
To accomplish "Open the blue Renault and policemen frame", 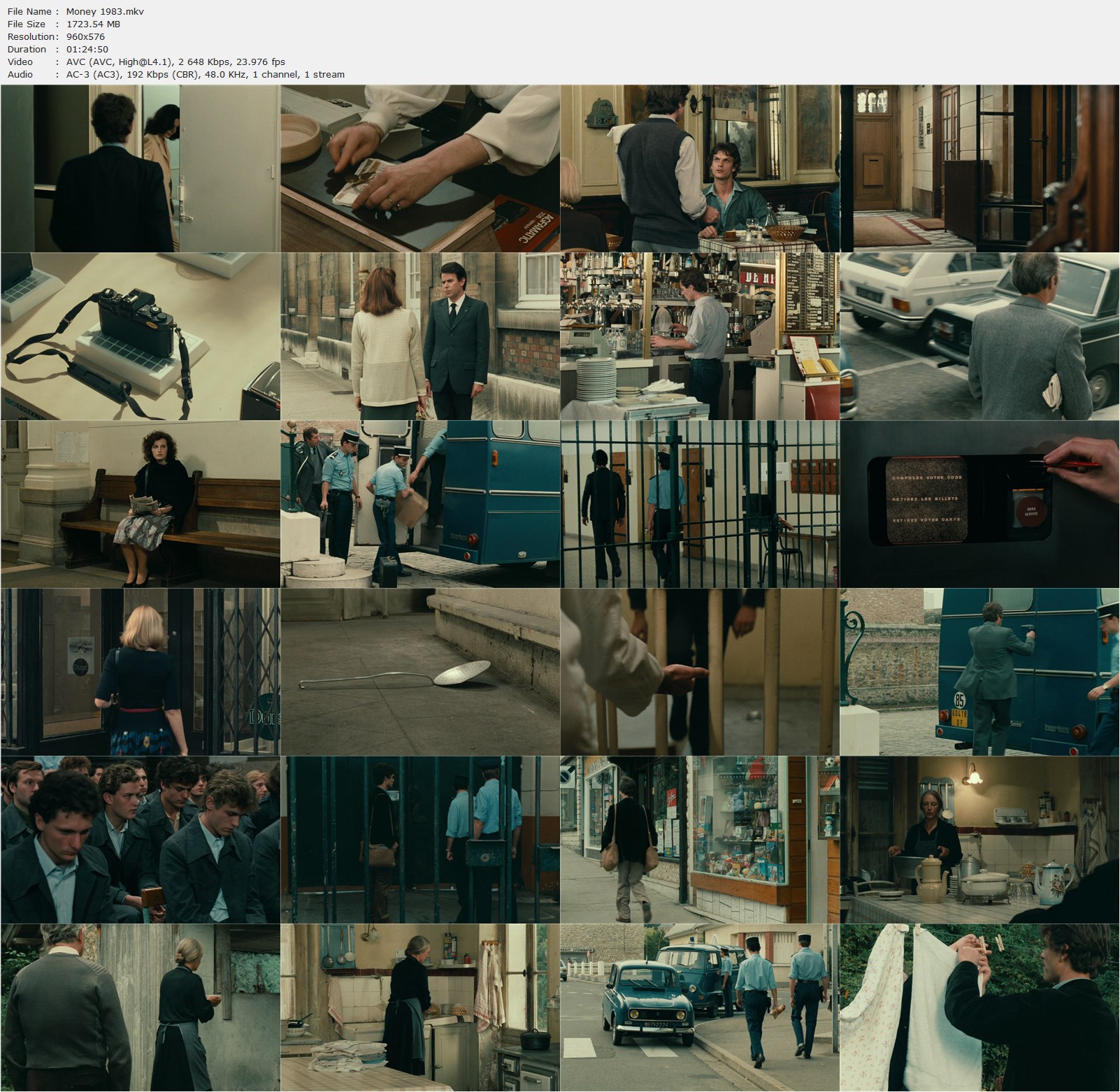I will 700,1007.
